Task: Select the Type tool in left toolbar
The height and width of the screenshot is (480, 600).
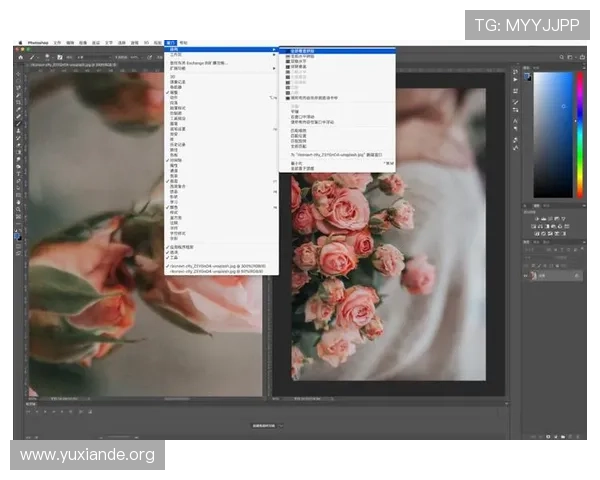Action: (17, 174)
